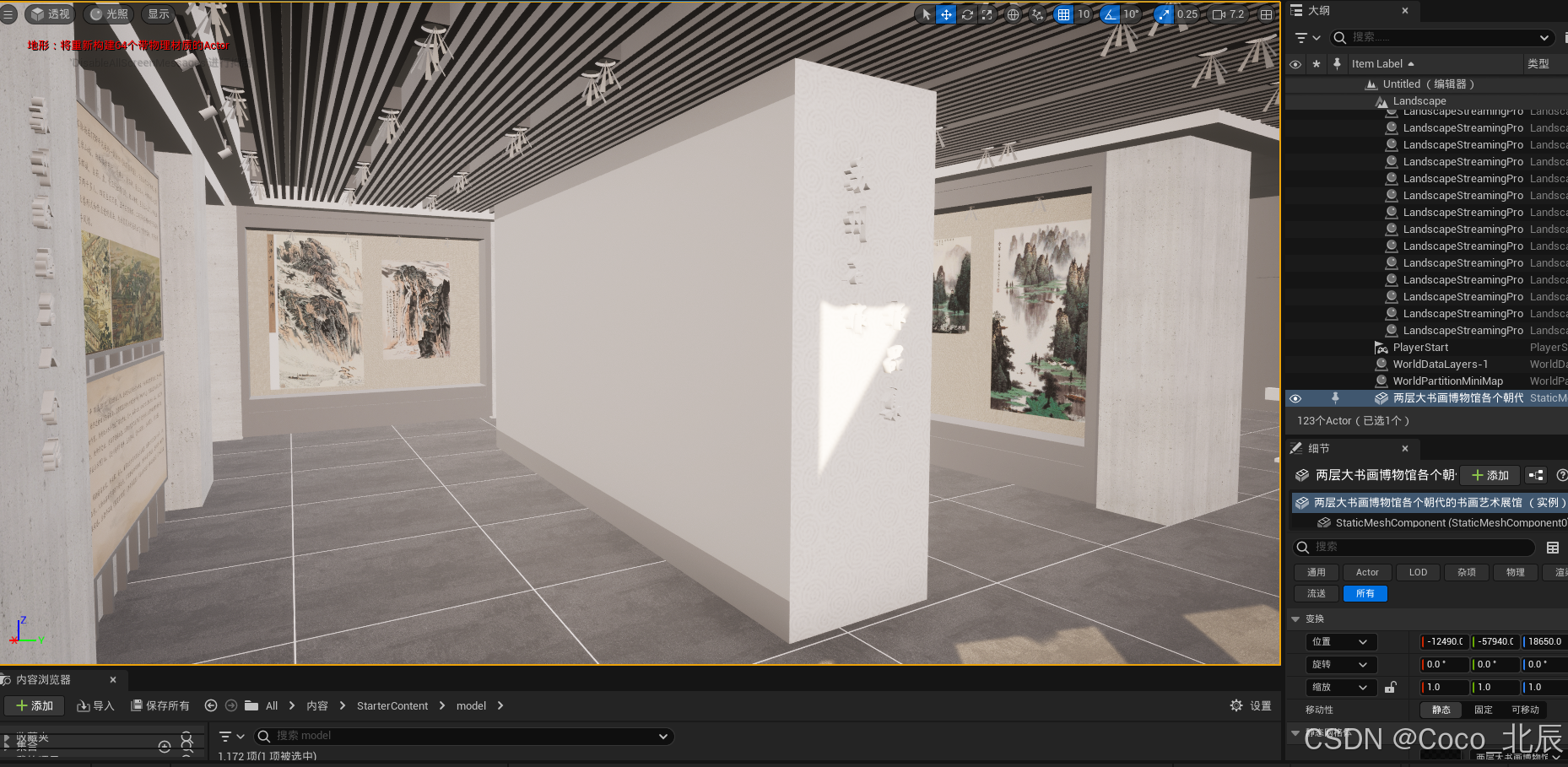Filter details by 杂项 category

1467,572
